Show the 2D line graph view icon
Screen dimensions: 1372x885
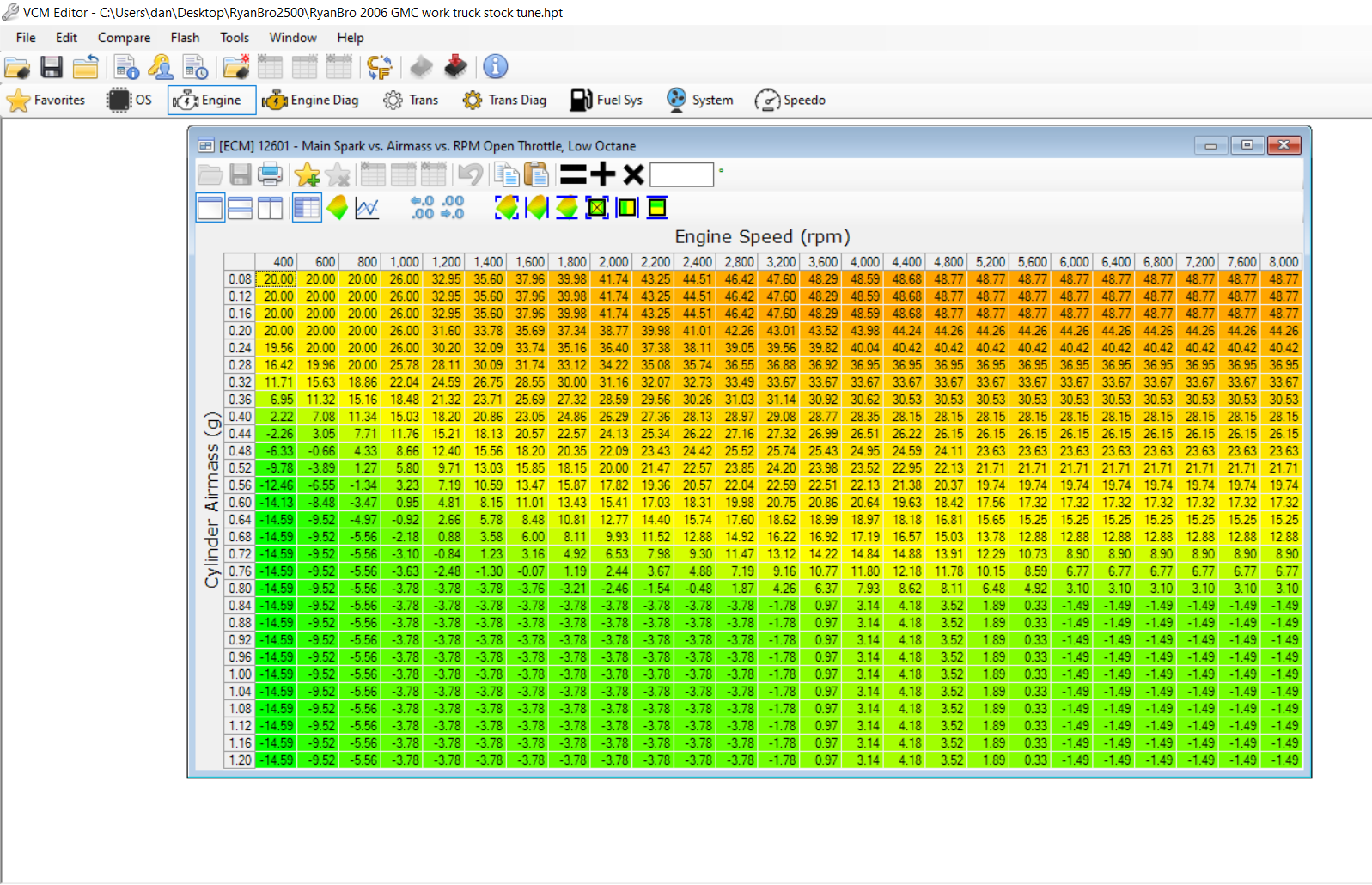(x=367, y=207)
